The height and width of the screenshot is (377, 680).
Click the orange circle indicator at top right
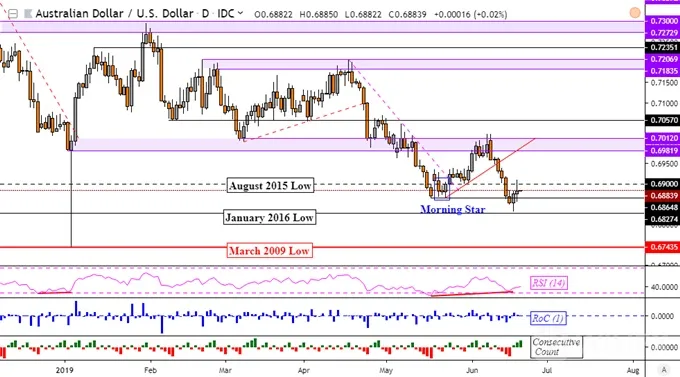click(x=635, y=13)
